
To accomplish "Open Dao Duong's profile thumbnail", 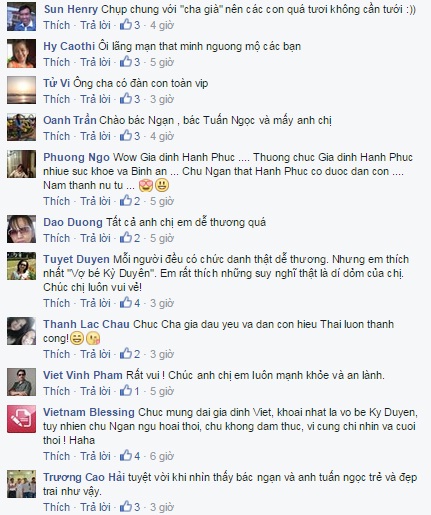I will [x=21, y=229].
